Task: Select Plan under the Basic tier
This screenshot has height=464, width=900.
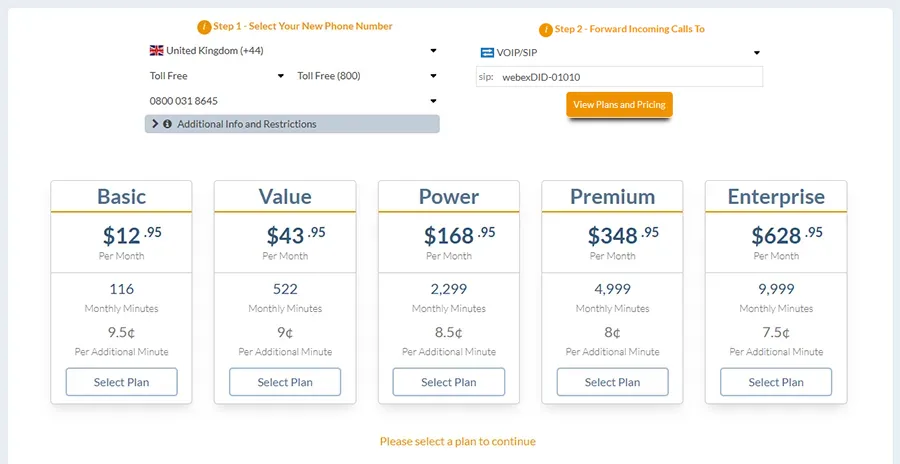Action: coord(122,382)
